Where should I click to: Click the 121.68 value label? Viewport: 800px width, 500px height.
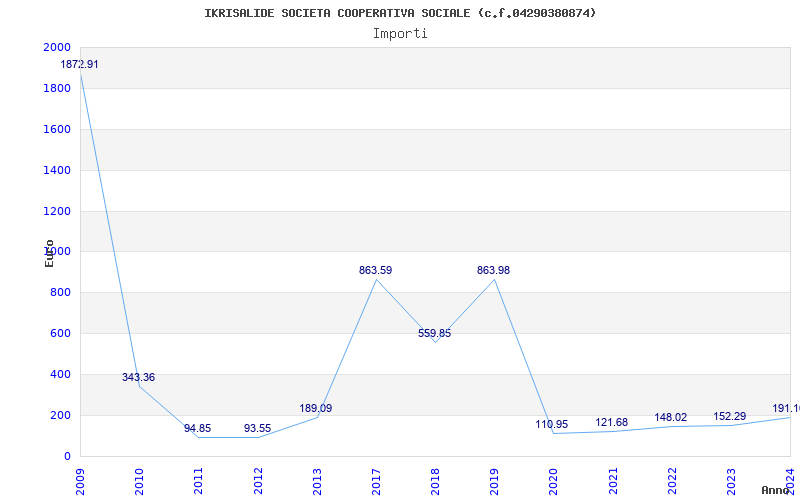(612, 422)
